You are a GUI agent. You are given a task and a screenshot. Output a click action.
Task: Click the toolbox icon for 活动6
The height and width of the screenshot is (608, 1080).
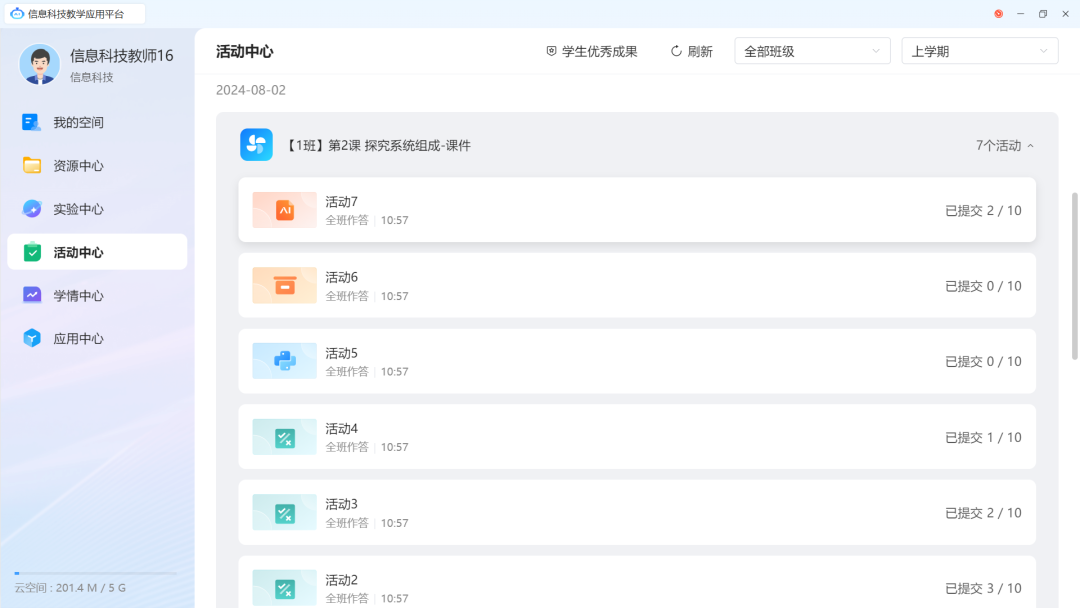point(283,285)
